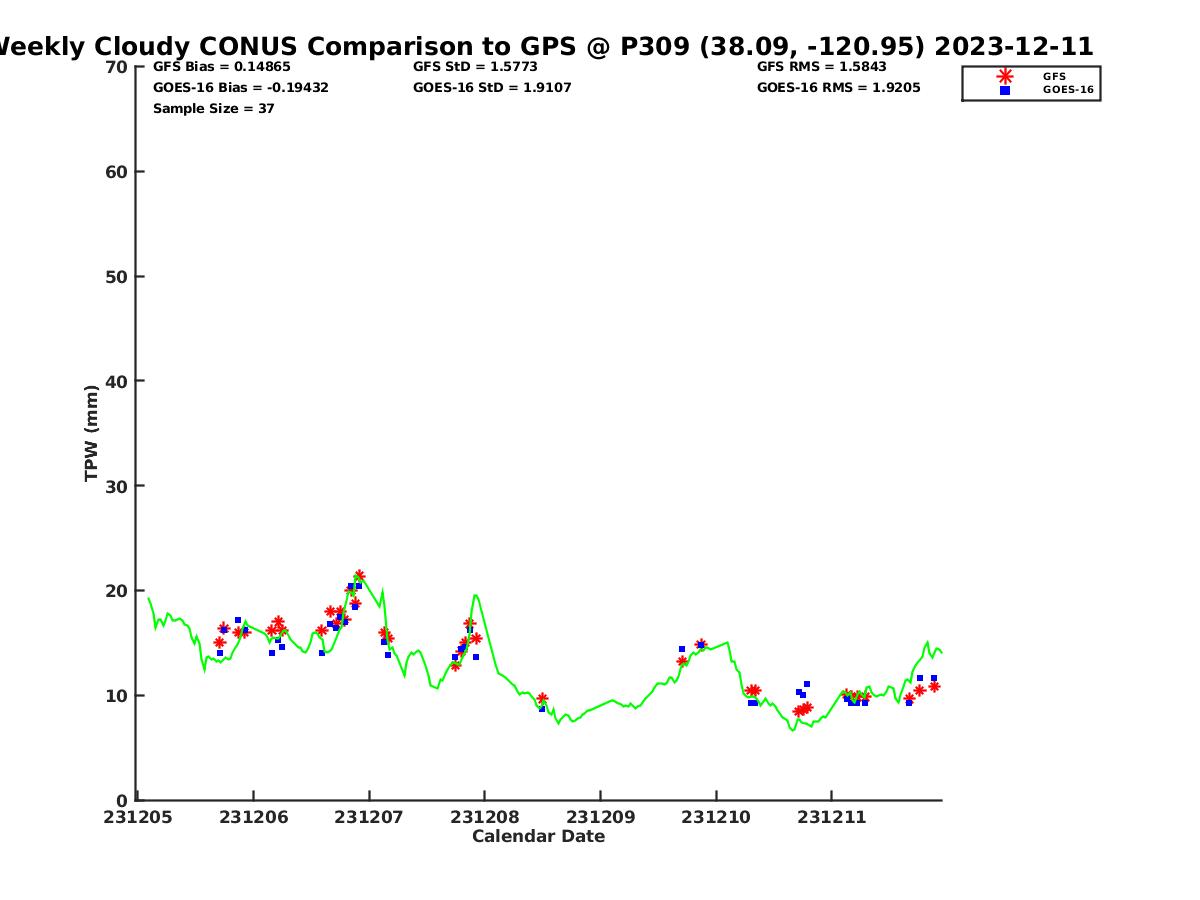Click the GFS Bias = 0.14865 statistic
Viewport: 1200px width, 900px height.
click(221, 67)
